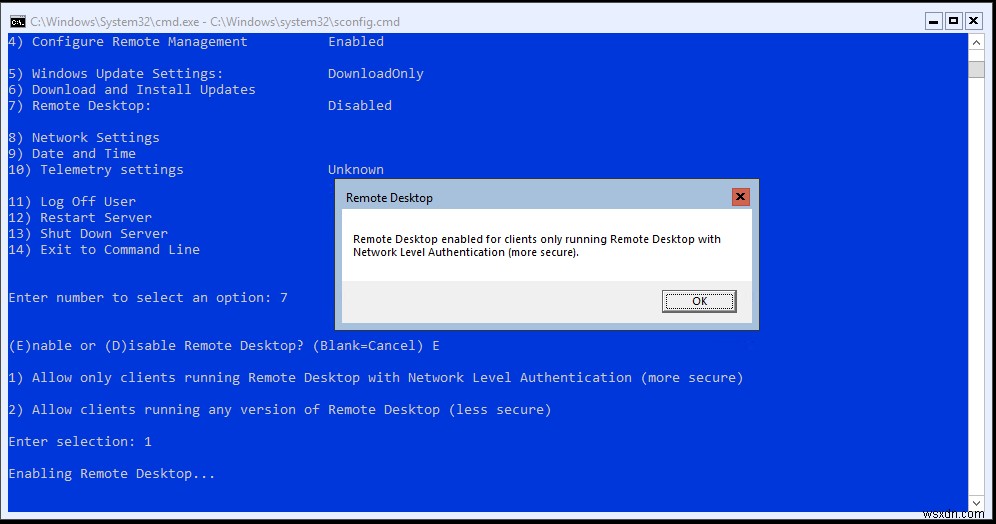This screenshot has width=996, height=524.
Task: Click '9) Date and Time' line
Action: point(72,154)
